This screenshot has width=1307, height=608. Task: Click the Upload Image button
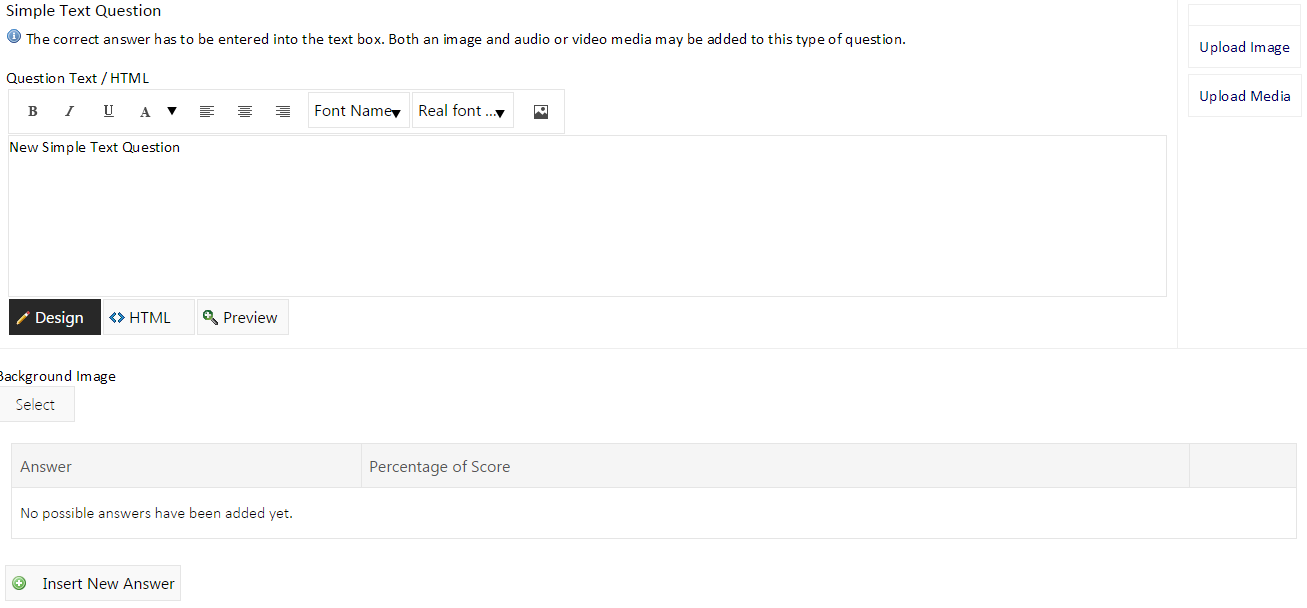pyautogui.click(x=1244, y=47)
